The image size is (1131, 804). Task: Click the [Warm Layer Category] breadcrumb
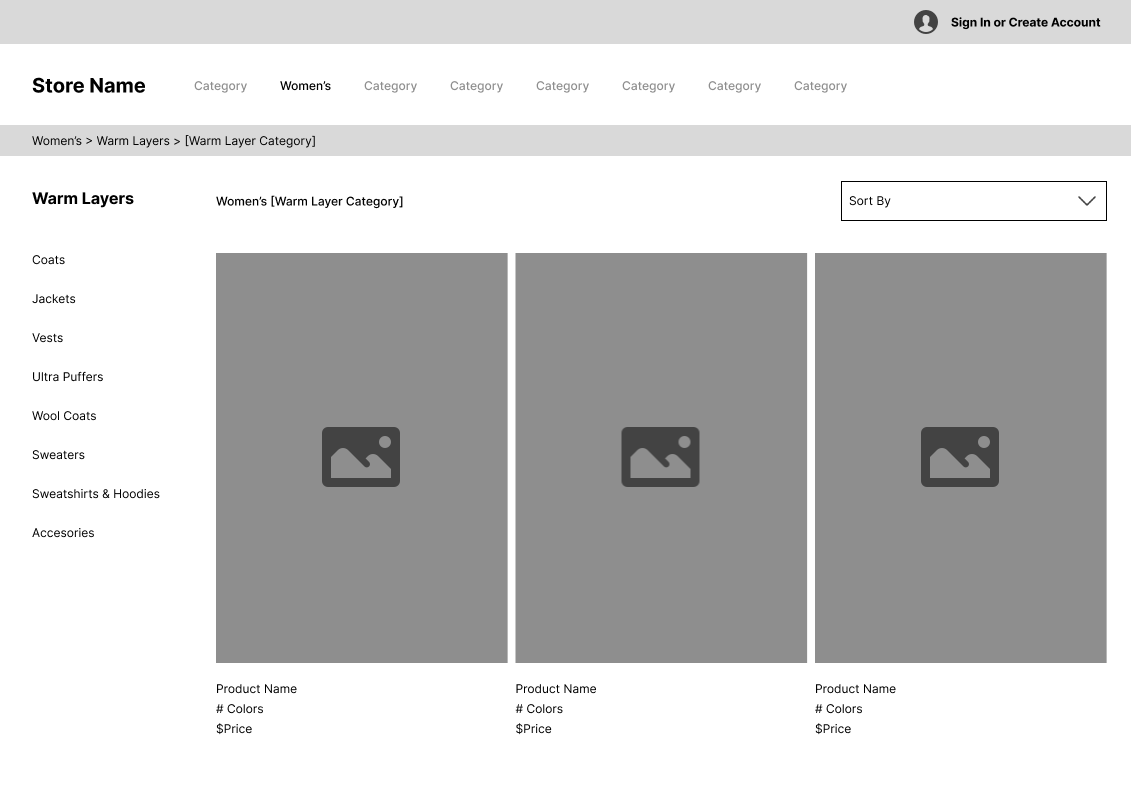250,141
